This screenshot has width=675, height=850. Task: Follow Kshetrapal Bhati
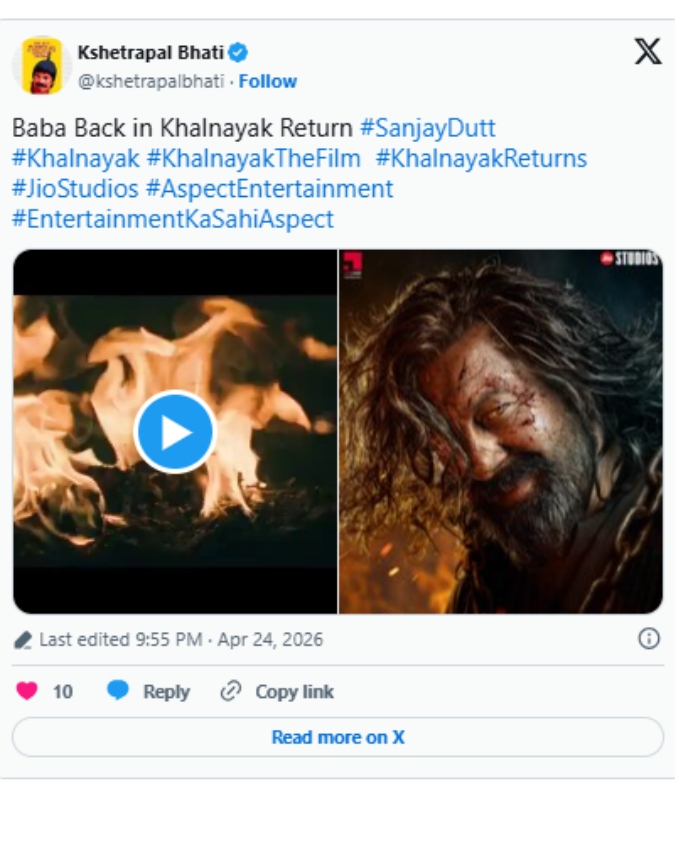(267, 81)
